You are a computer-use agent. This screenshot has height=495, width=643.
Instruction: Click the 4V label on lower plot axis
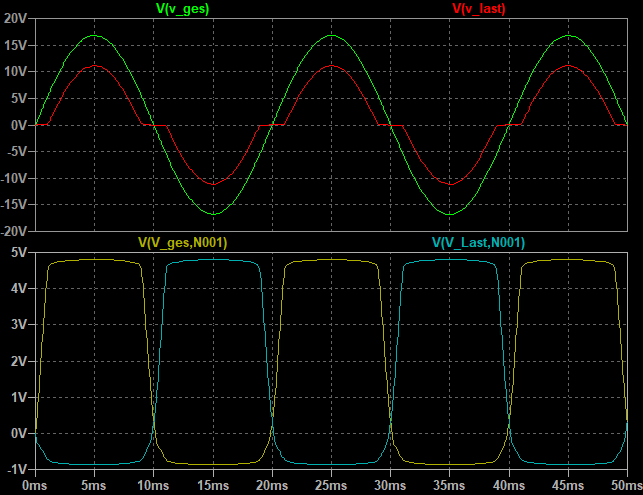19,288
